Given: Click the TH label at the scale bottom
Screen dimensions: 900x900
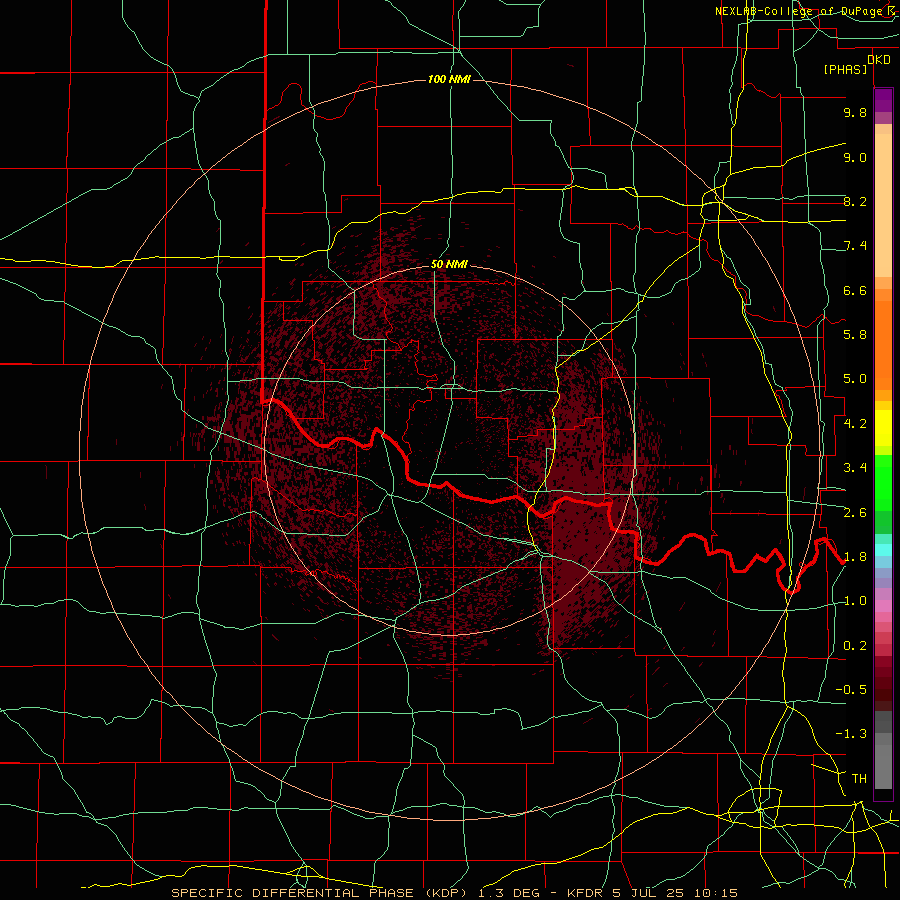Looking at the screenshot, I should (x=859, y=779).
